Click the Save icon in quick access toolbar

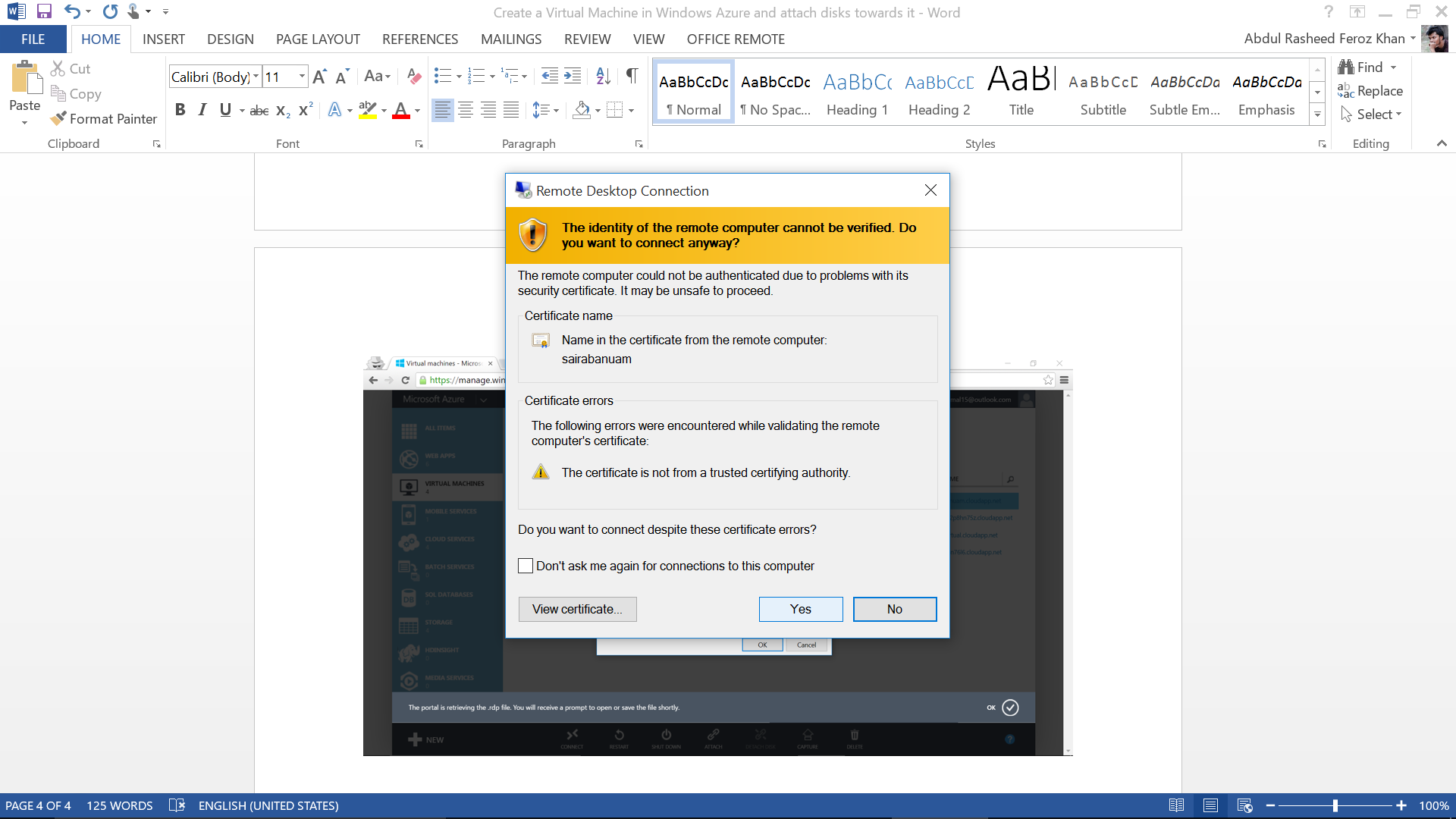pos(44,11)
